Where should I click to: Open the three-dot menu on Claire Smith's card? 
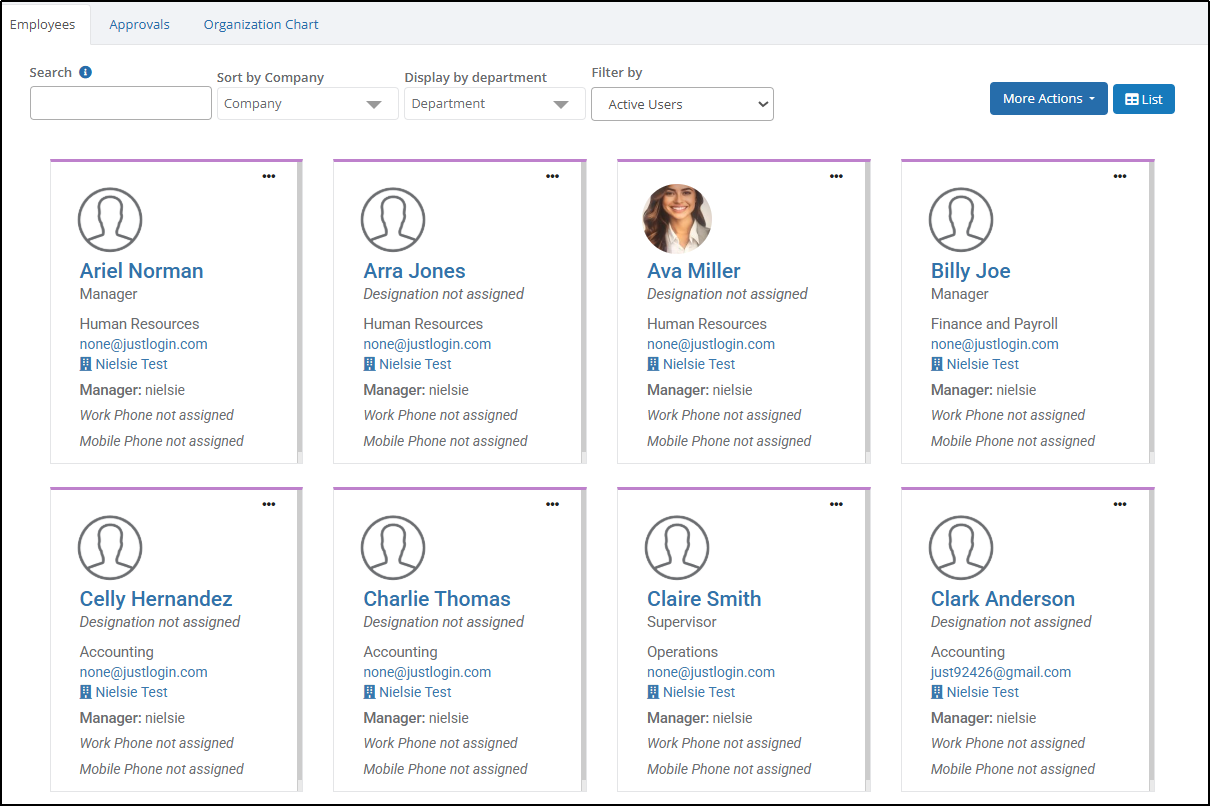(836, 504)
